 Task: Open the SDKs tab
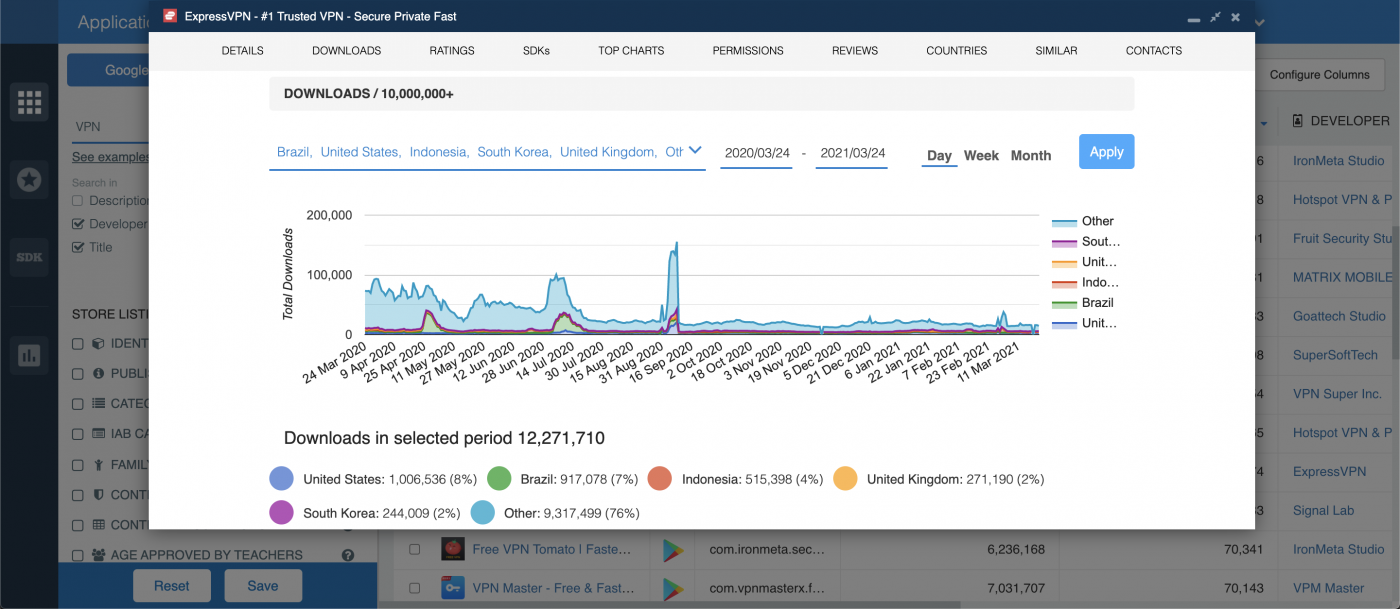click(536, 50)
